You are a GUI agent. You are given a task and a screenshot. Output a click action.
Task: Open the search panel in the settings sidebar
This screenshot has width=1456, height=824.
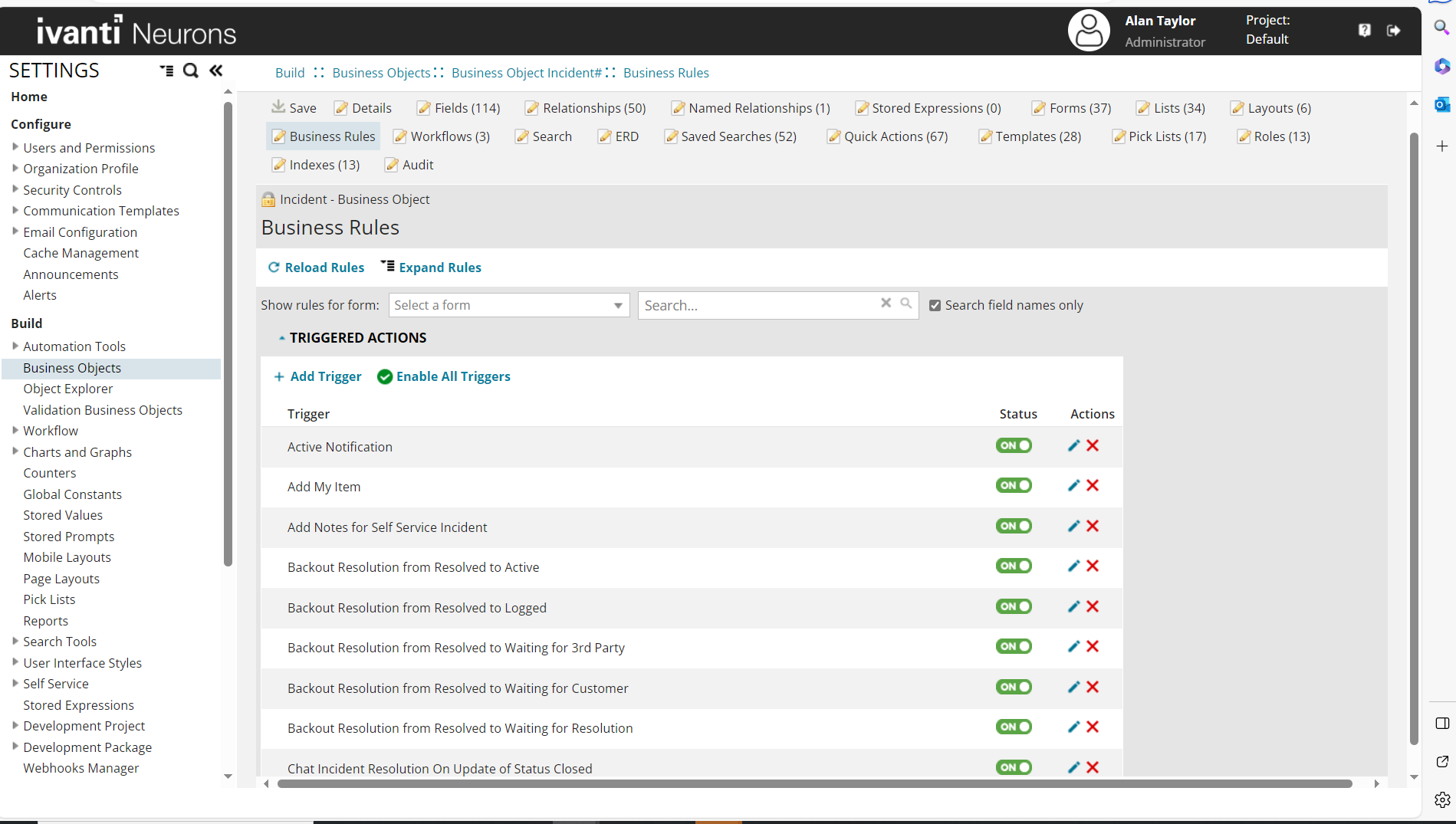coord(190,70)
